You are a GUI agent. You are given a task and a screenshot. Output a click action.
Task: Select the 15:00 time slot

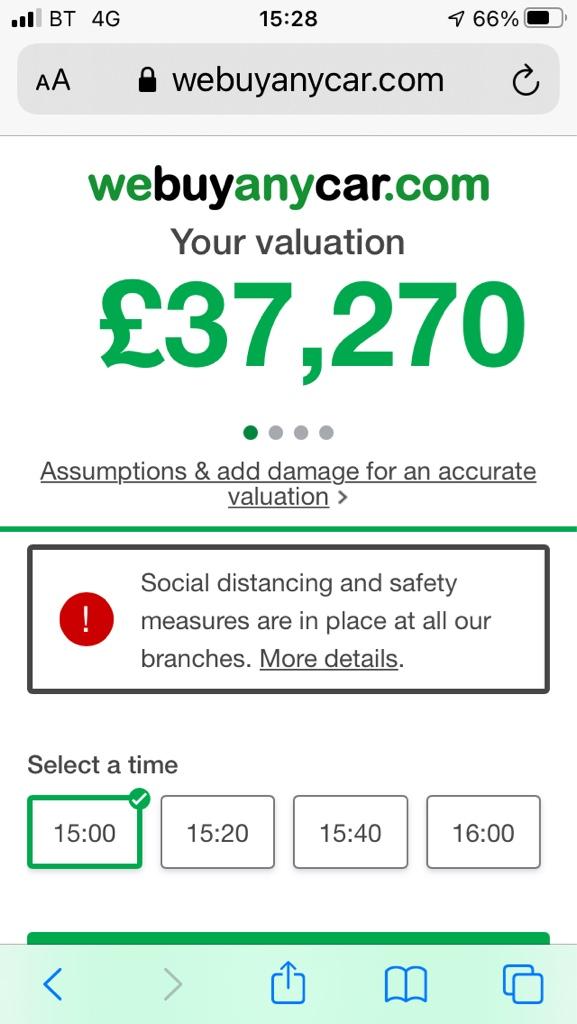click(x=85, y=832)
